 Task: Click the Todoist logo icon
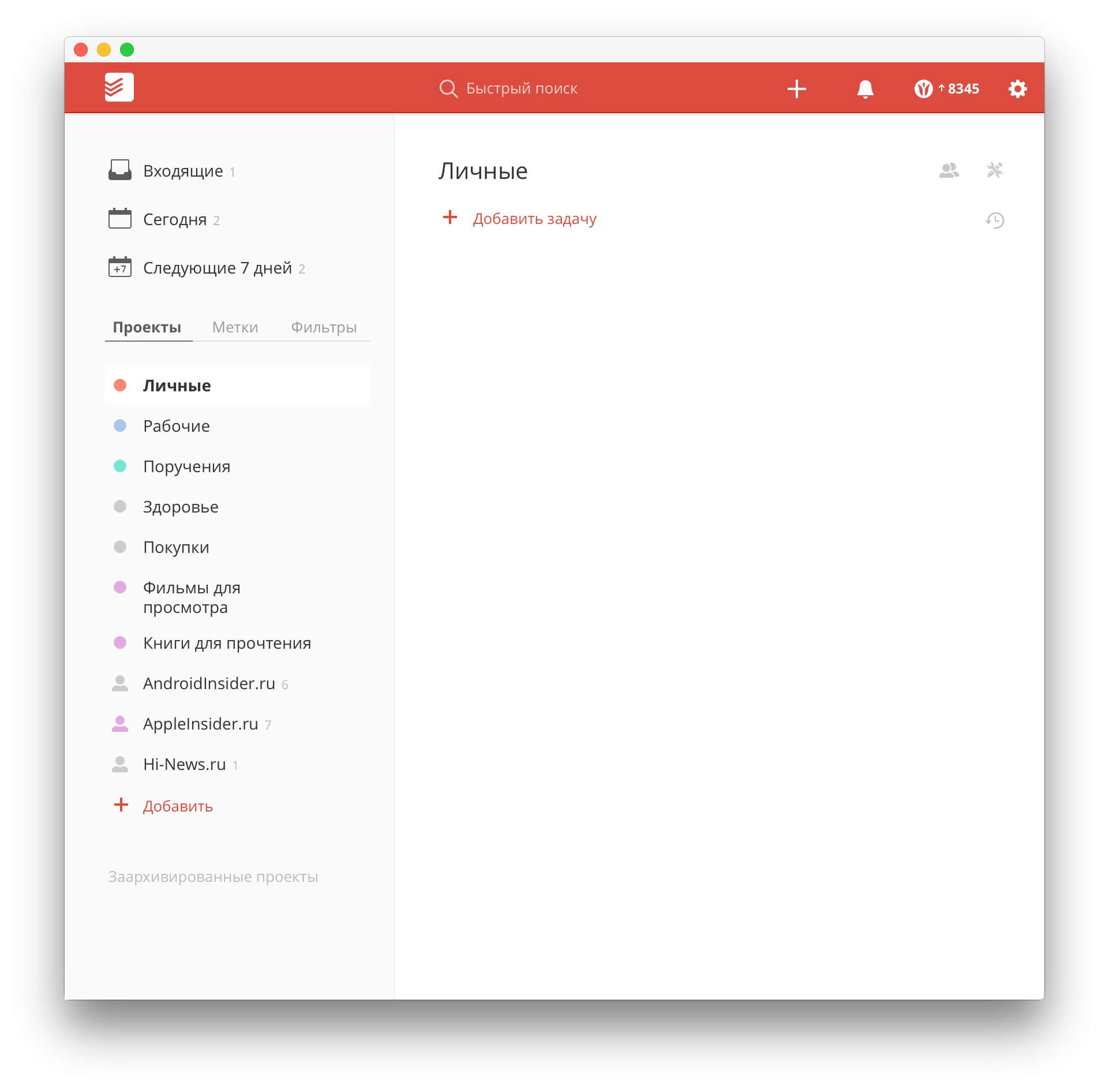(x=119, y=88)
